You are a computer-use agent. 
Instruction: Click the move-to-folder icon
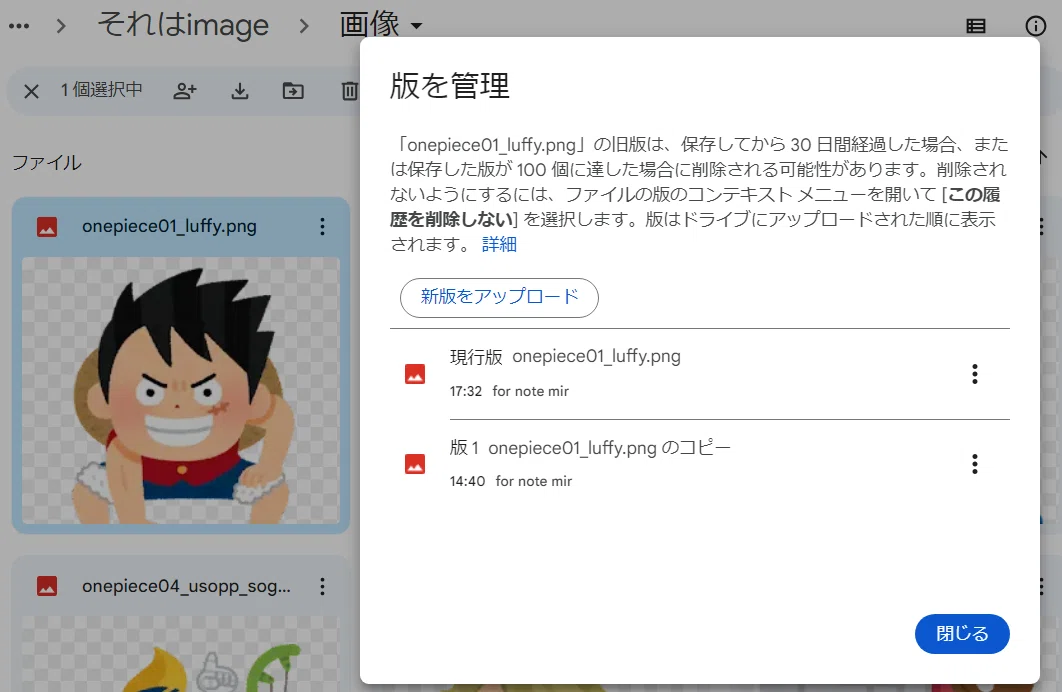point(293,91)
